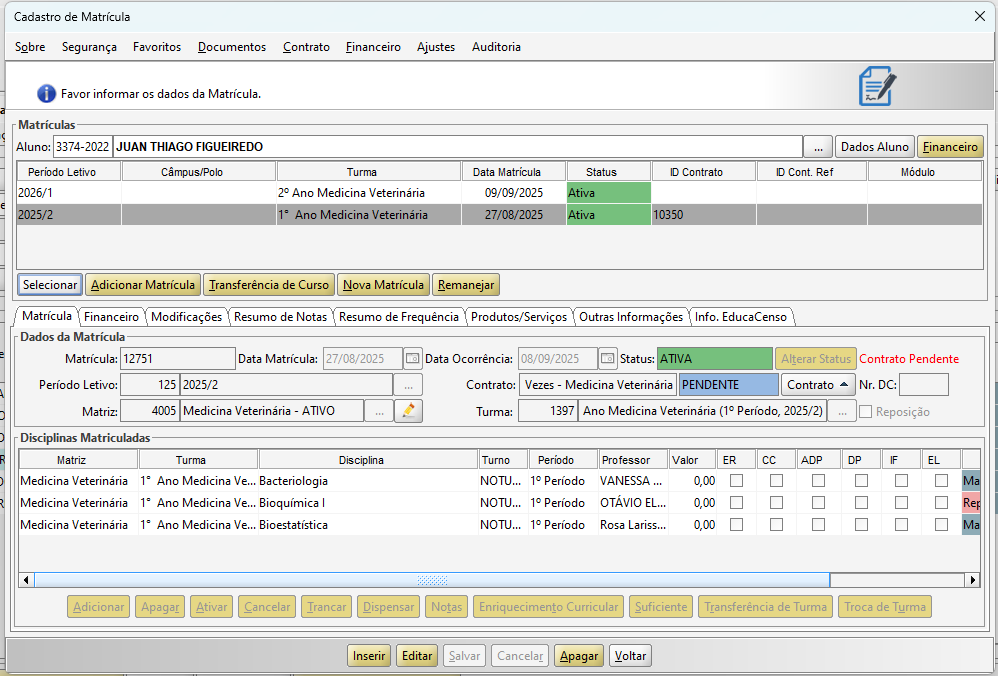
Task: Open the Sobre menu
Action: 30,46
